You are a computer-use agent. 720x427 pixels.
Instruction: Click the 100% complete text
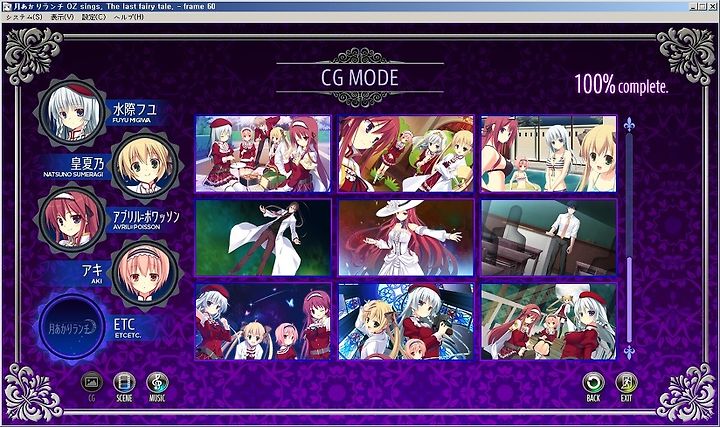tap(621, 84)
